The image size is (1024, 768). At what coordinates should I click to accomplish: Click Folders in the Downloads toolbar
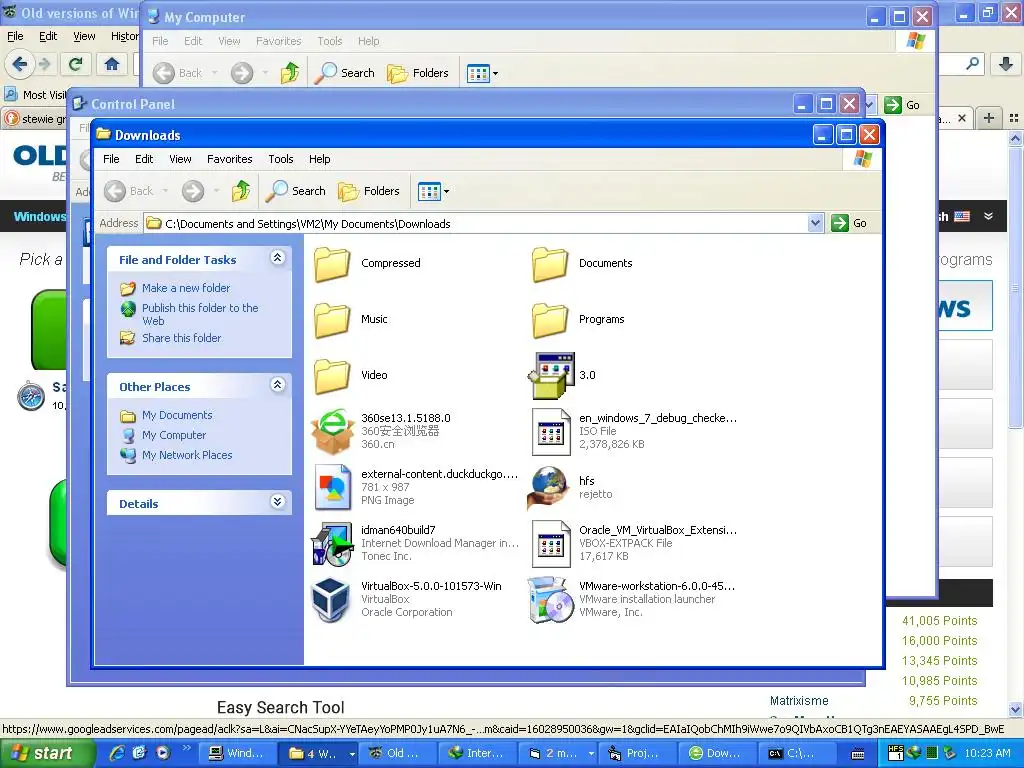pyautogui.click(x=369, y=191)
